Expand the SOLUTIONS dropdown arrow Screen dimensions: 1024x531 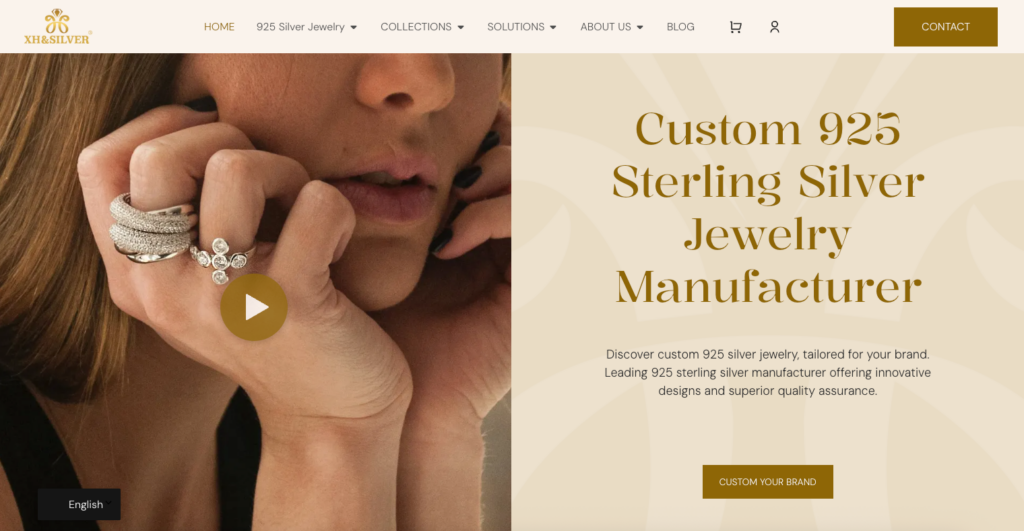tap(553, 27)
